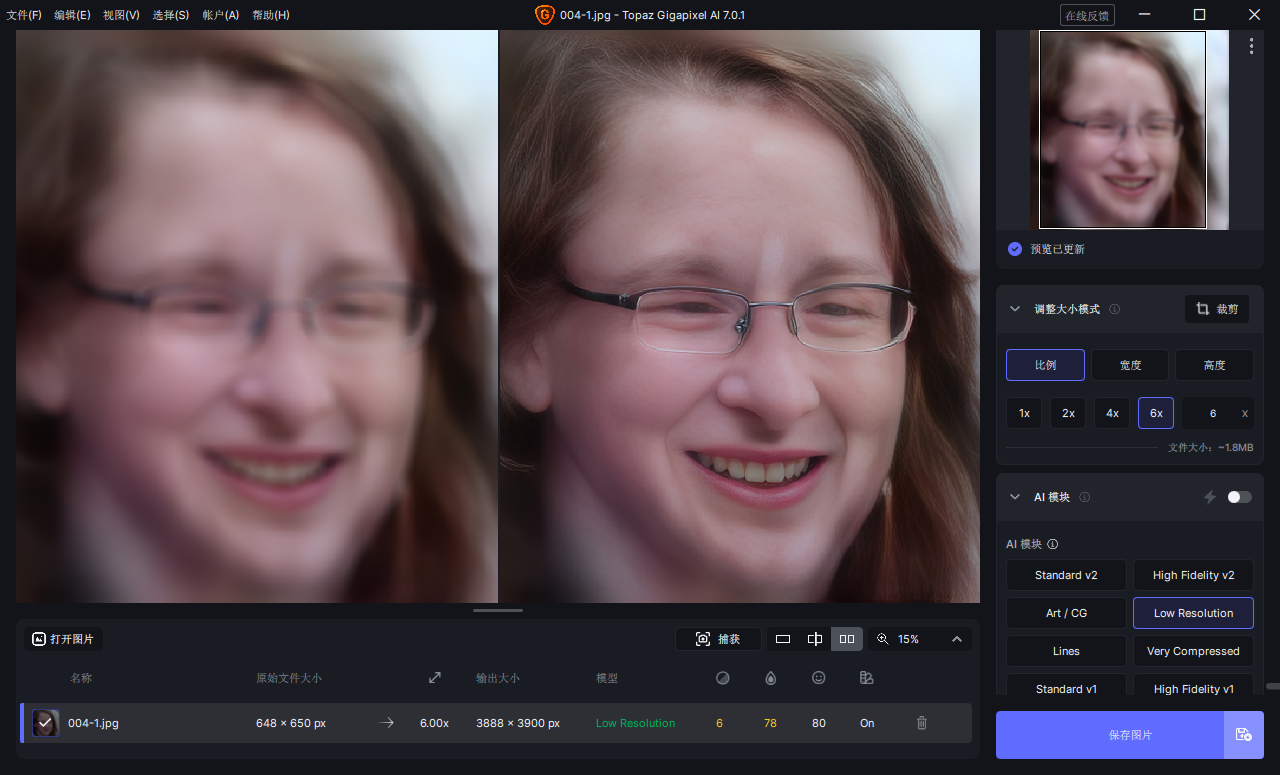Screen dimensions: 1280x775
Task: Select the 高度 resize mode
Action: point(1214,365)
